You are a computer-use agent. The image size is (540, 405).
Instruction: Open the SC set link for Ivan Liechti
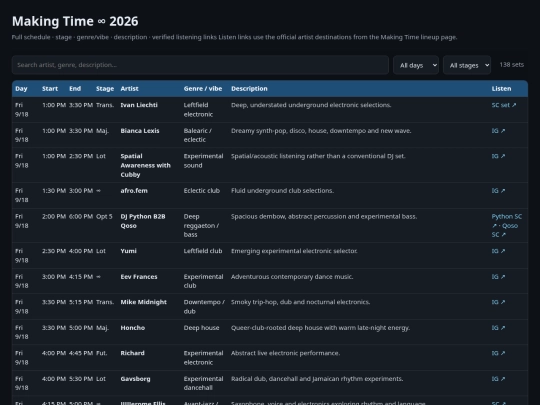(503, 105)
